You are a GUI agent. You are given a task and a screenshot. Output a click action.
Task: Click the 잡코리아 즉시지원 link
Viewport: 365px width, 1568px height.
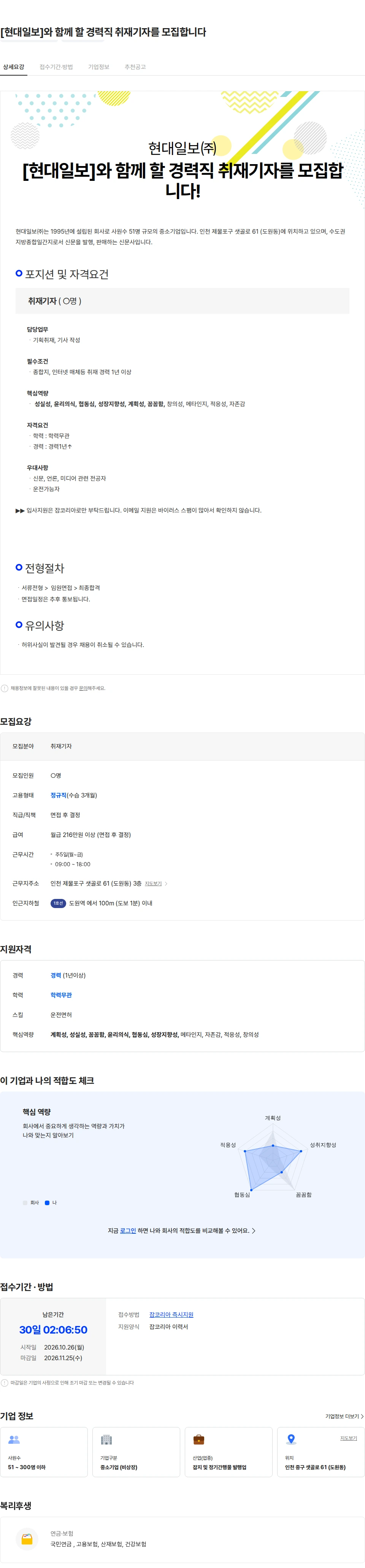171,1315
